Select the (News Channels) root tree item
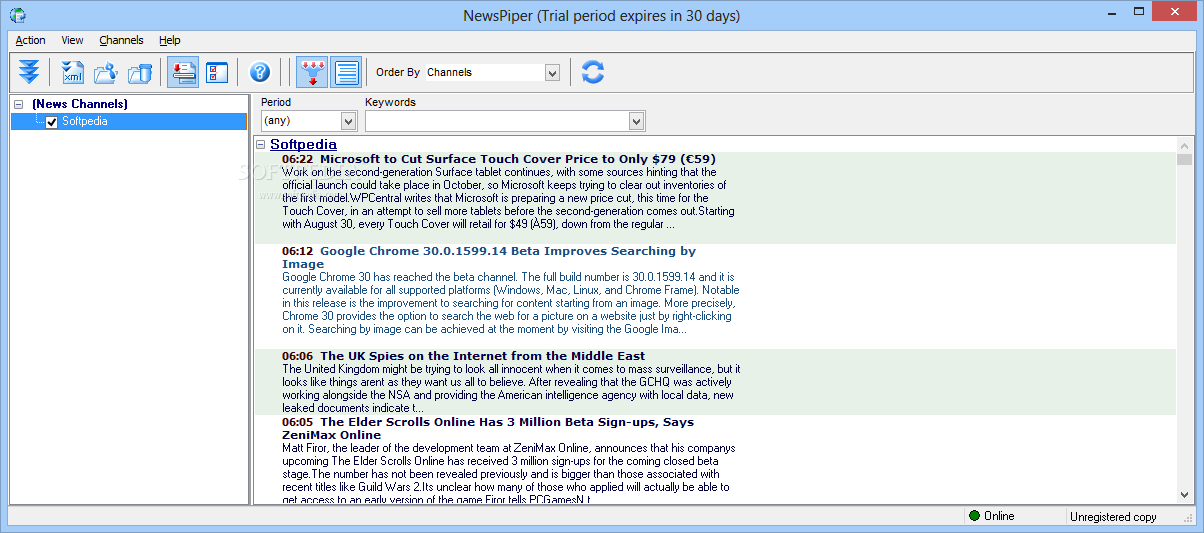The height and width of the screenshot is (533, 1204). point(80,104)
